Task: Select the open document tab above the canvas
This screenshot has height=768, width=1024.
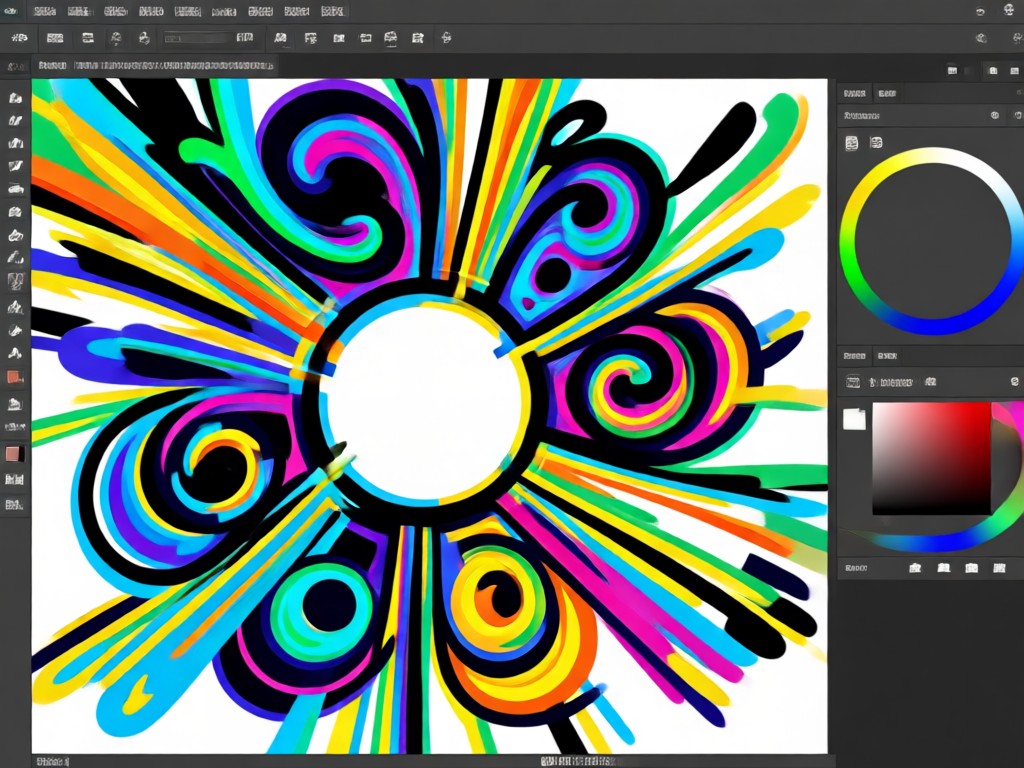Action: (x=155, y=65)
